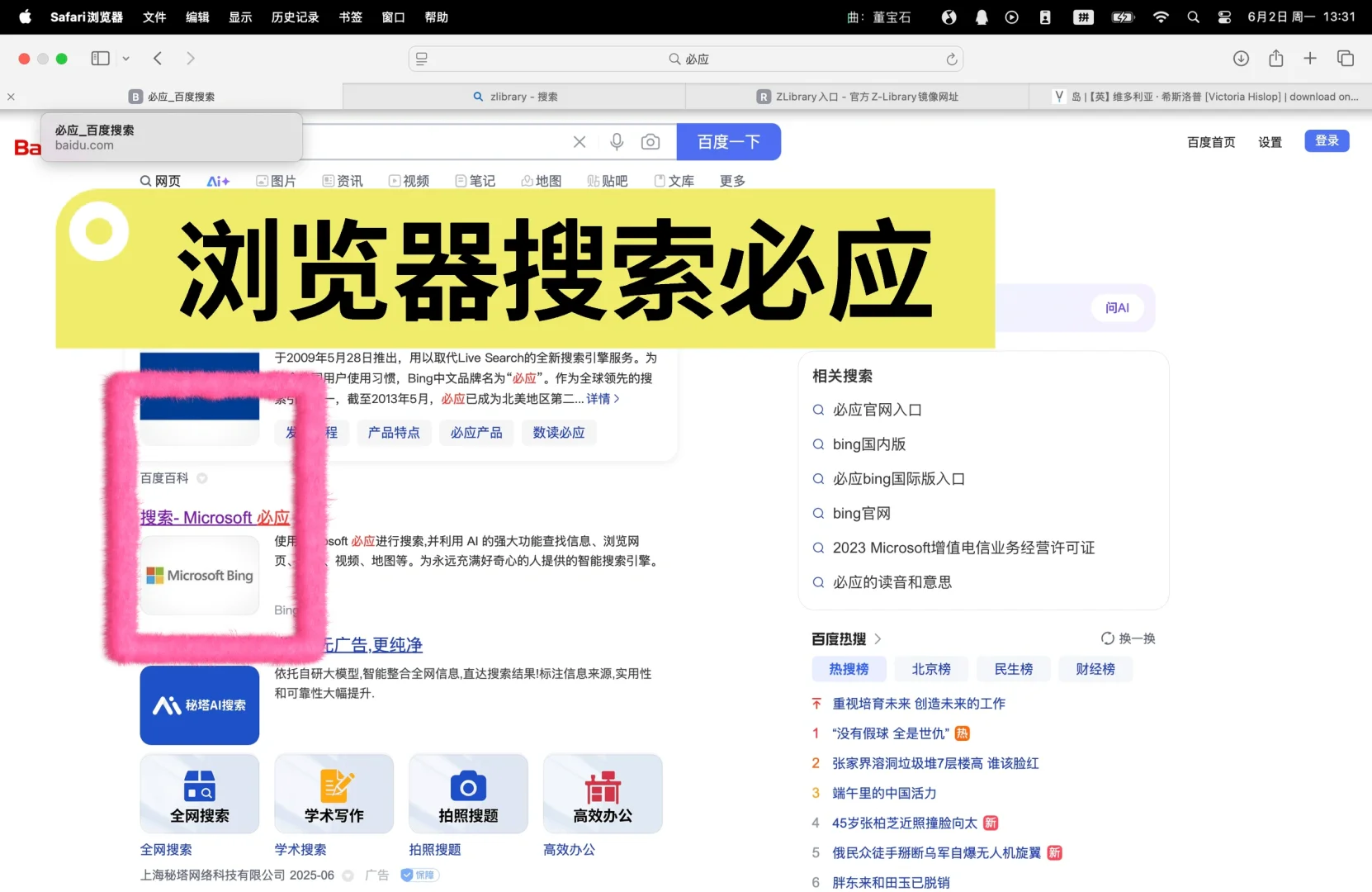The height and width of the screenshot is (892, 1372).
Task: Select the 笔记 search tab
Action: (475, 181)
